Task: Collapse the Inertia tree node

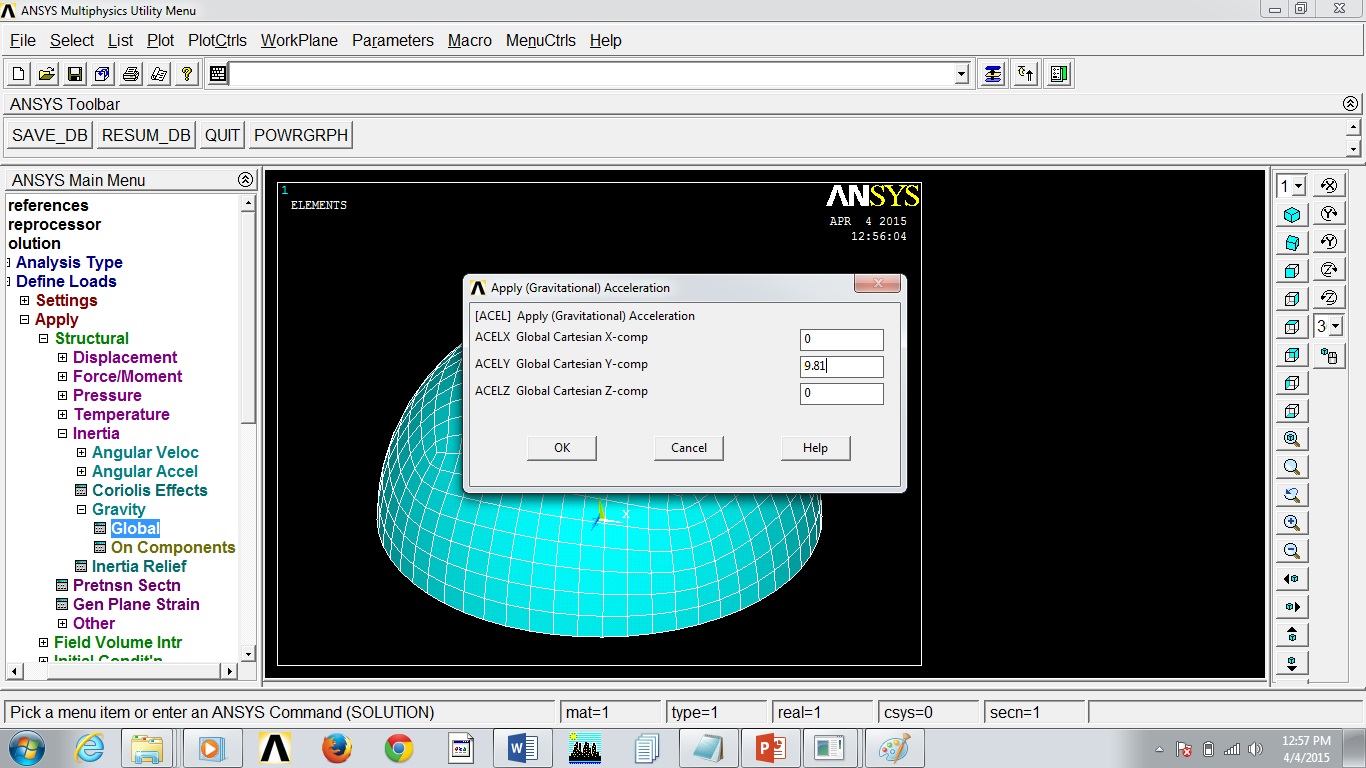Action: tap(62, 433)
